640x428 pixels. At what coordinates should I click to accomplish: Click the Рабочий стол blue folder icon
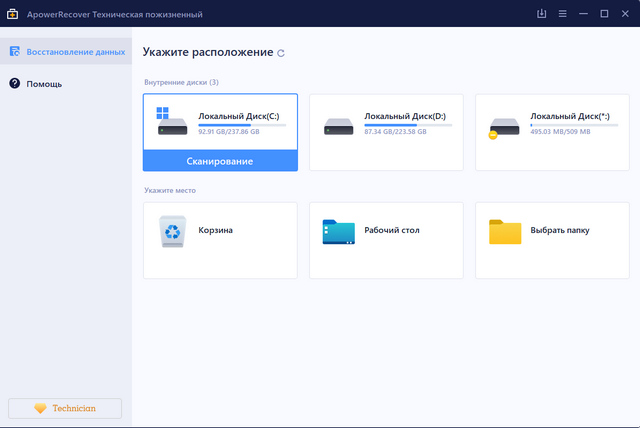point(338,232)
